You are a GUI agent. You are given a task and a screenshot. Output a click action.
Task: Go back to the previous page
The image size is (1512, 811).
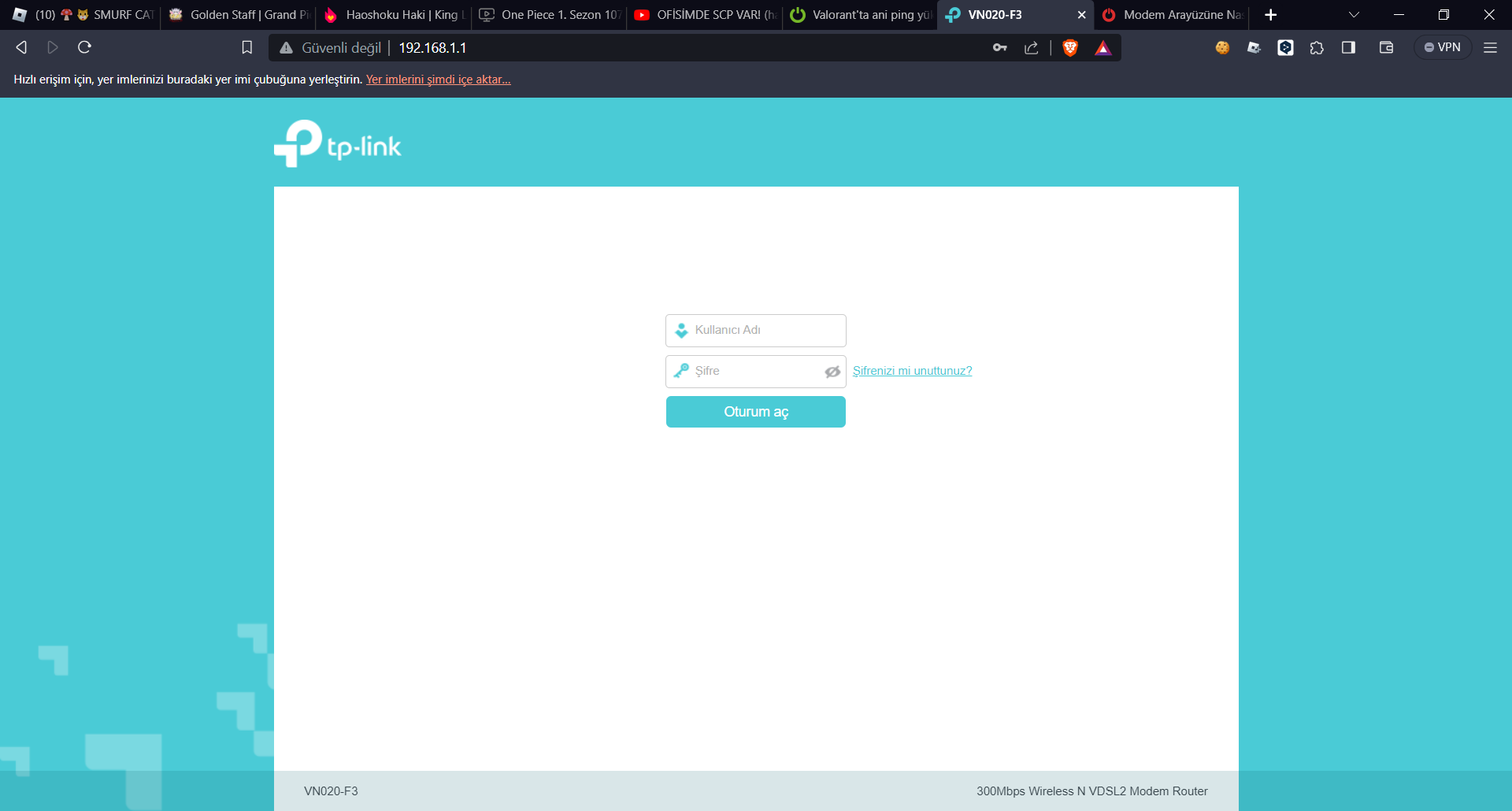pos(21,47)
